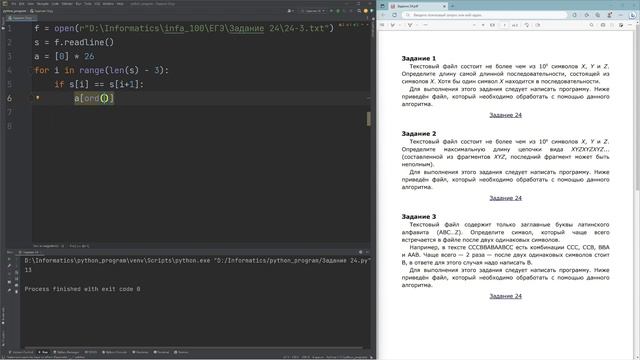The image size is (640, 360).
Task: Open the Terminal tool tab
Action: tap(161, 352)
